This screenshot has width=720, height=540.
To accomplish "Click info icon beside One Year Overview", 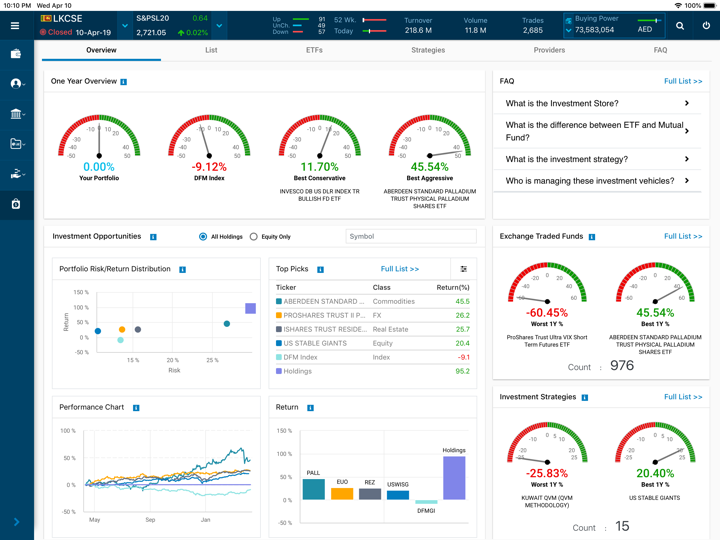I will pyautogui.click(x=124, y=82).
